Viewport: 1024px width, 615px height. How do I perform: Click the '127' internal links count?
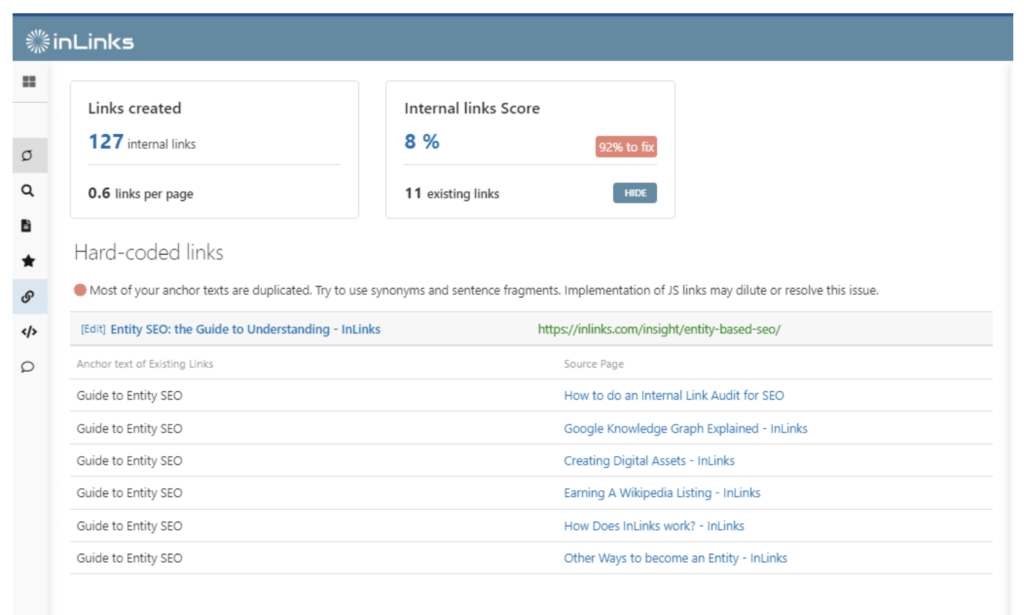(x=105, y=142)
